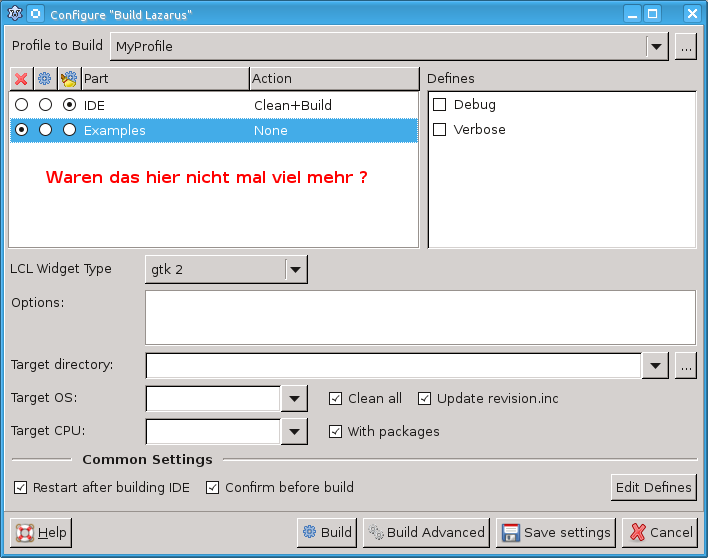Click the red X column header icon
This screenshot has height=558, width=708.
coord(21,78)
